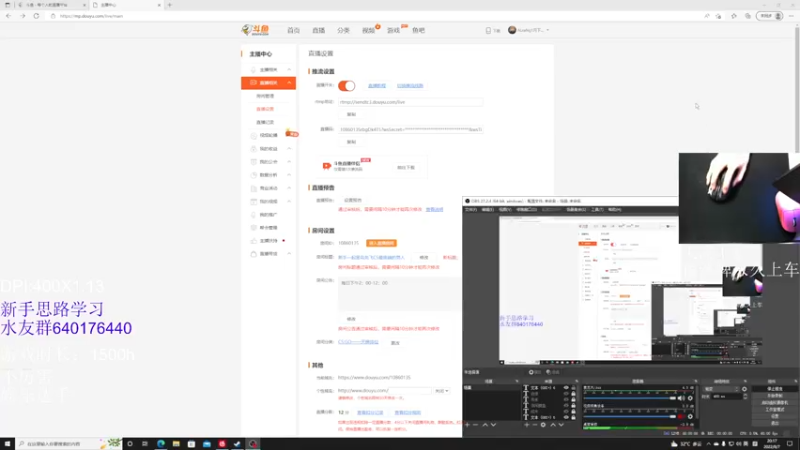Viewport: 800px width, 450px height.
Task: Open the user account dropdown beside avatar
Action: 547,31
